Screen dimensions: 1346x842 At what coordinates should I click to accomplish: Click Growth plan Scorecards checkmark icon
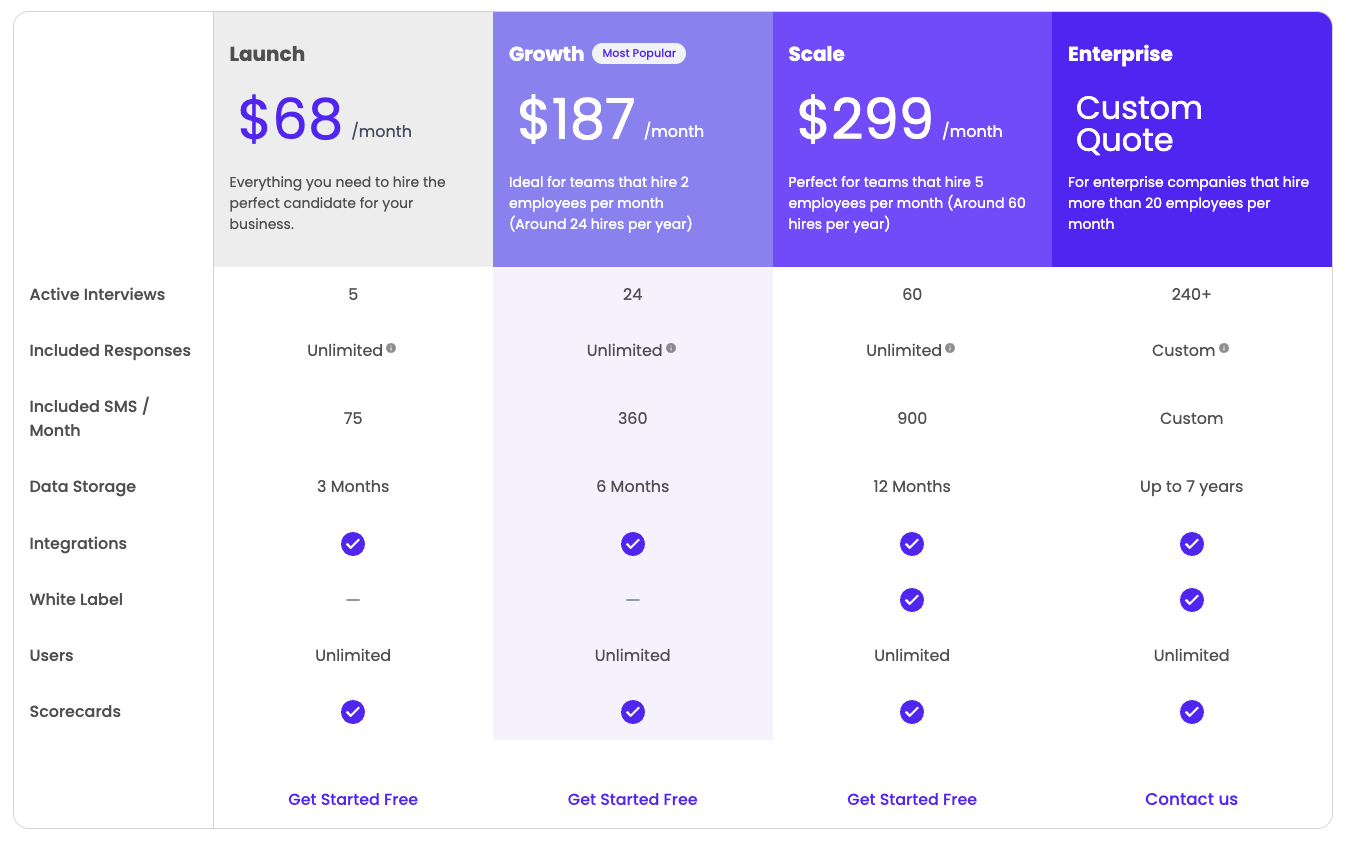point(633,712)
